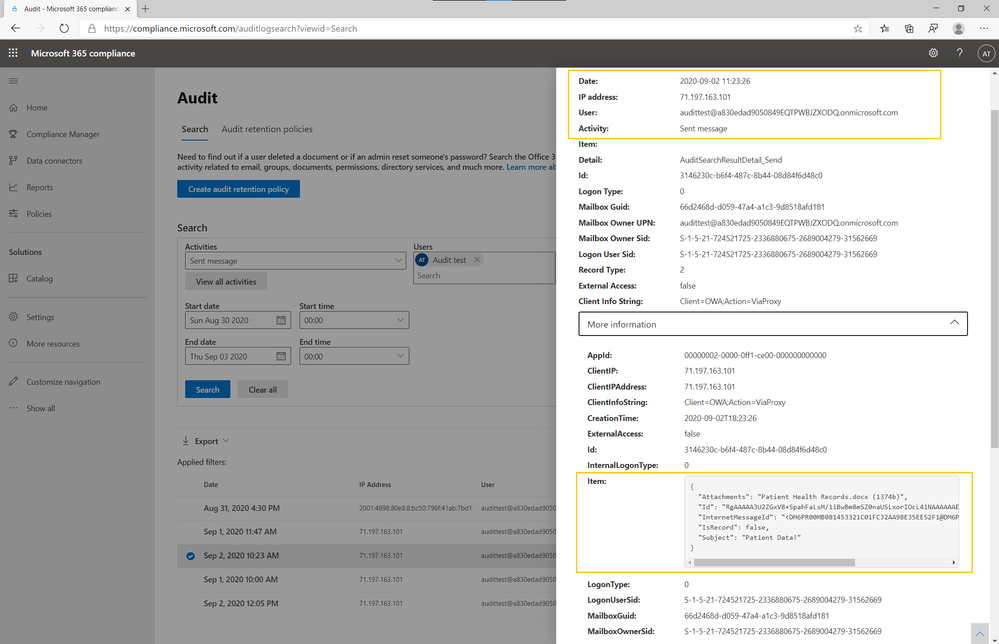Viewport: 999px width, 644px height.
Task: Open browser Favorites list icon
Action: pos(884,29)
